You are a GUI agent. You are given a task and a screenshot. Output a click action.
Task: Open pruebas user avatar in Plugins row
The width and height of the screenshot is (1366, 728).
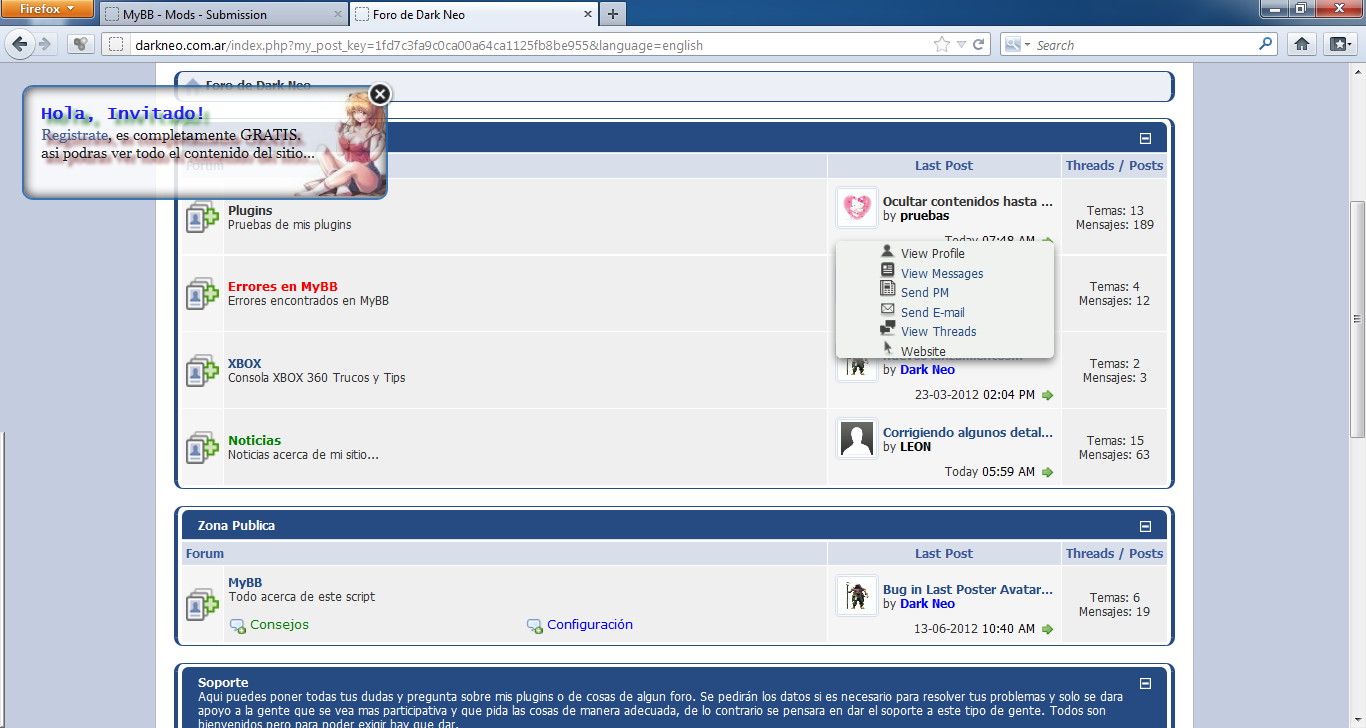pos(857,208)
